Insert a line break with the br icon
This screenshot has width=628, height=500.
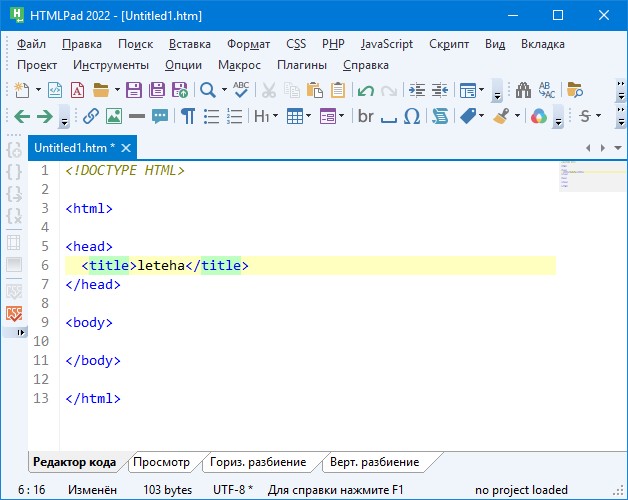[x=365, y=116]
